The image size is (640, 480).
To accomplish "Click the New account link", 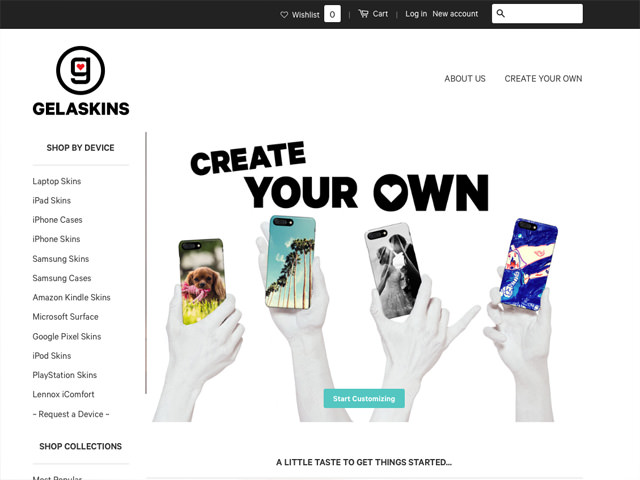I will (455, 14).
